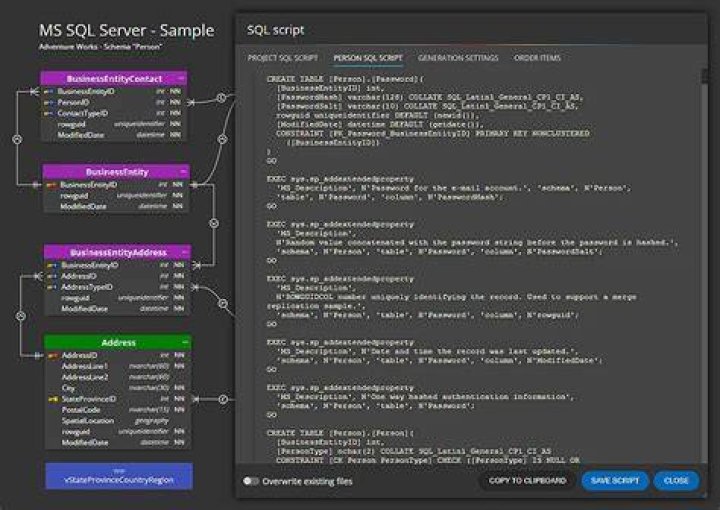Select key icon of BusinessEntityAddress BusinessEntityID row
Image resolution: width=720 pixels, height=510 pixels.
[x=52, y=265]
